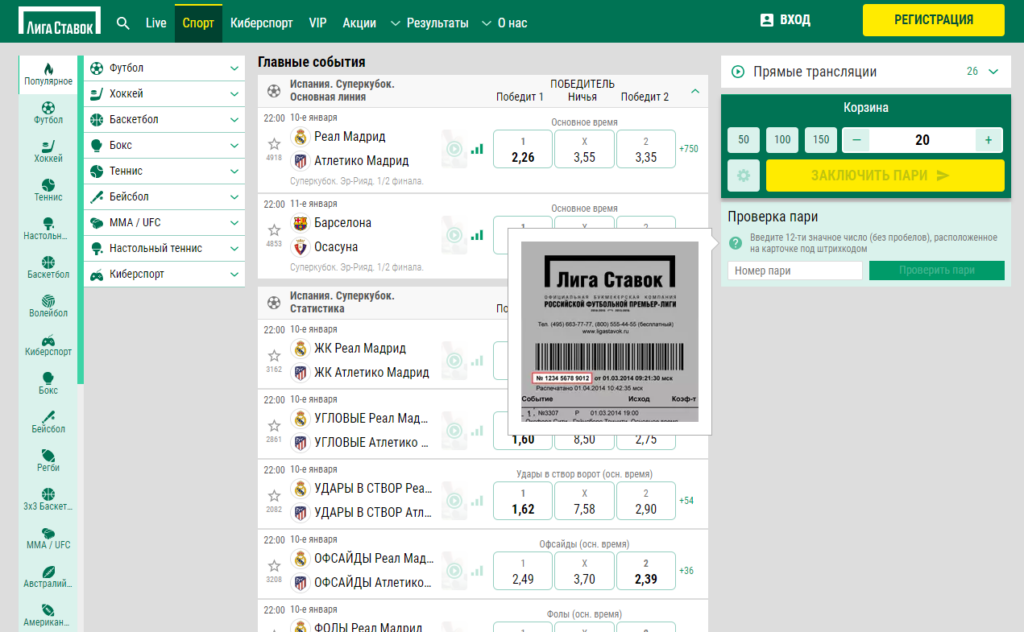Viewport: 1024px width, 632px height.
Task: Click the Номер пари input field
Action: click(x=795, y=270)
